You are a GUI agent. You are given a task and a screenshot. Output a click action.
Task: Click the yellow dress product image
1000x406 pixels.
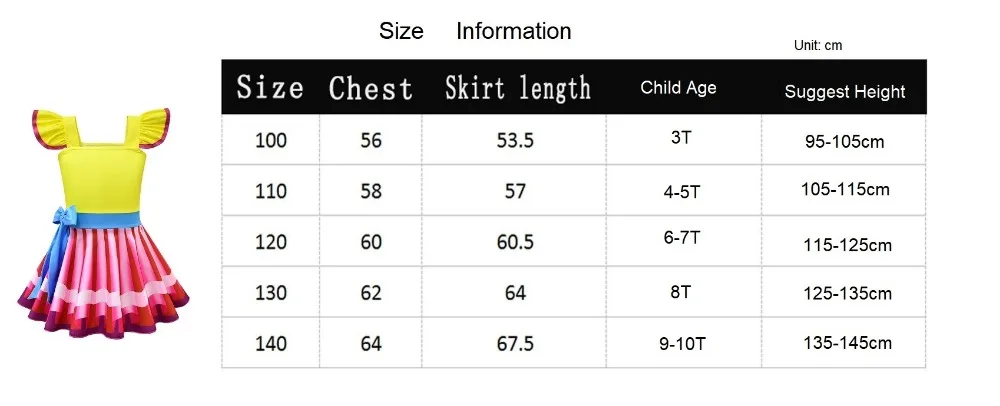click(x=103, y=222)
